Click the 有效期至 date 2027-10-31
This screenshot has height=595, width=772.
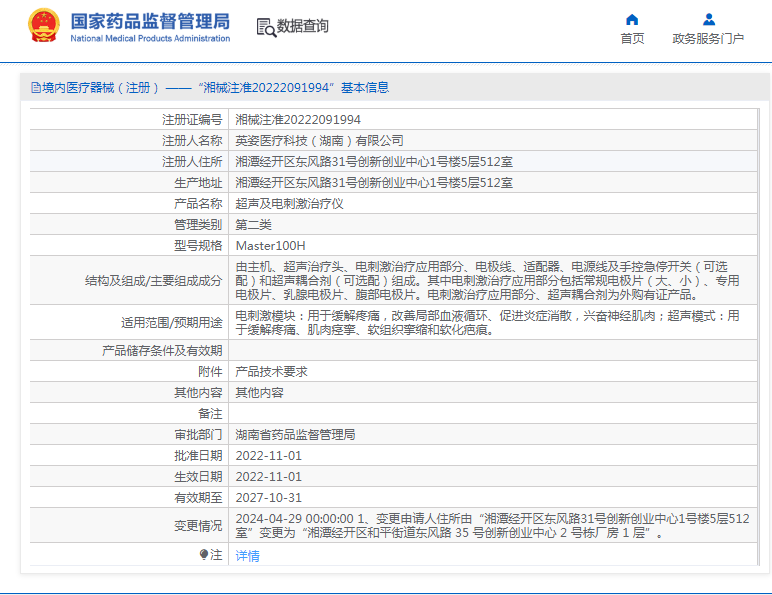268,498
